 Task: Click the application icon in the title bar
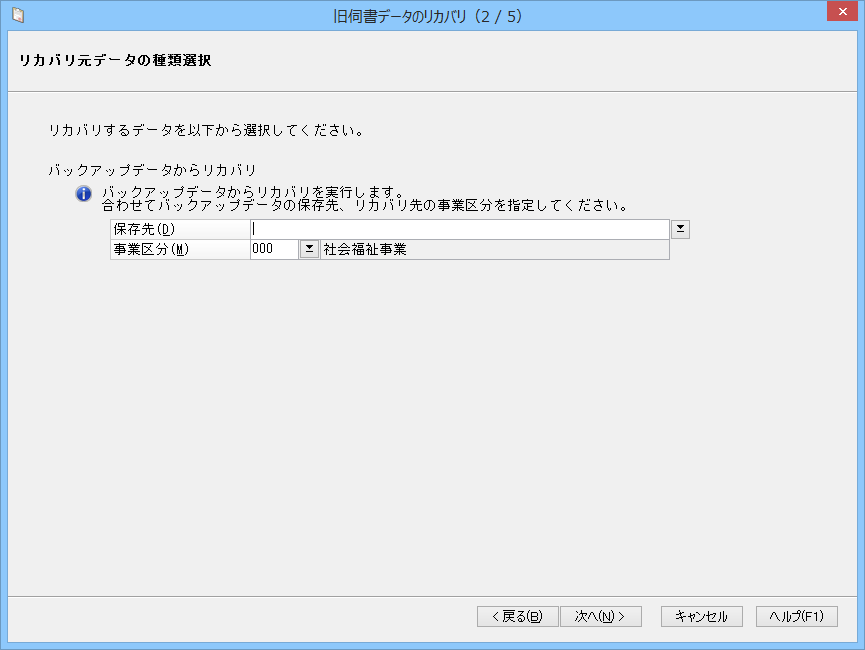[18, 15]
